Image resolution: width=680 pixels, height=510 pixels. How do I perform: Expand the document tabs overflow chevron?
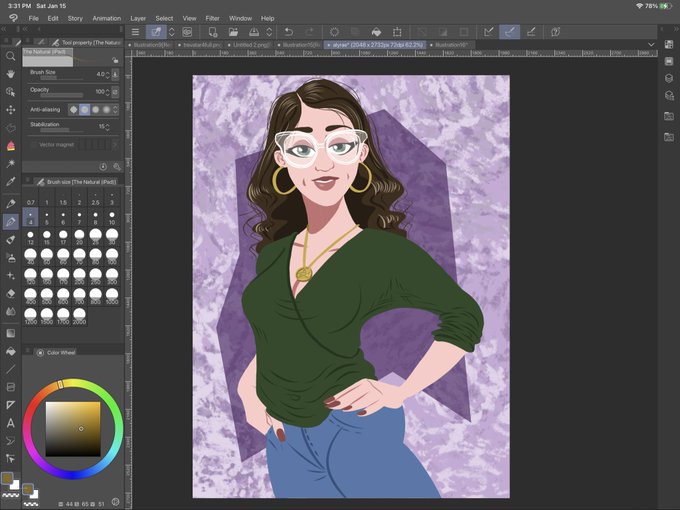point(651,44)
